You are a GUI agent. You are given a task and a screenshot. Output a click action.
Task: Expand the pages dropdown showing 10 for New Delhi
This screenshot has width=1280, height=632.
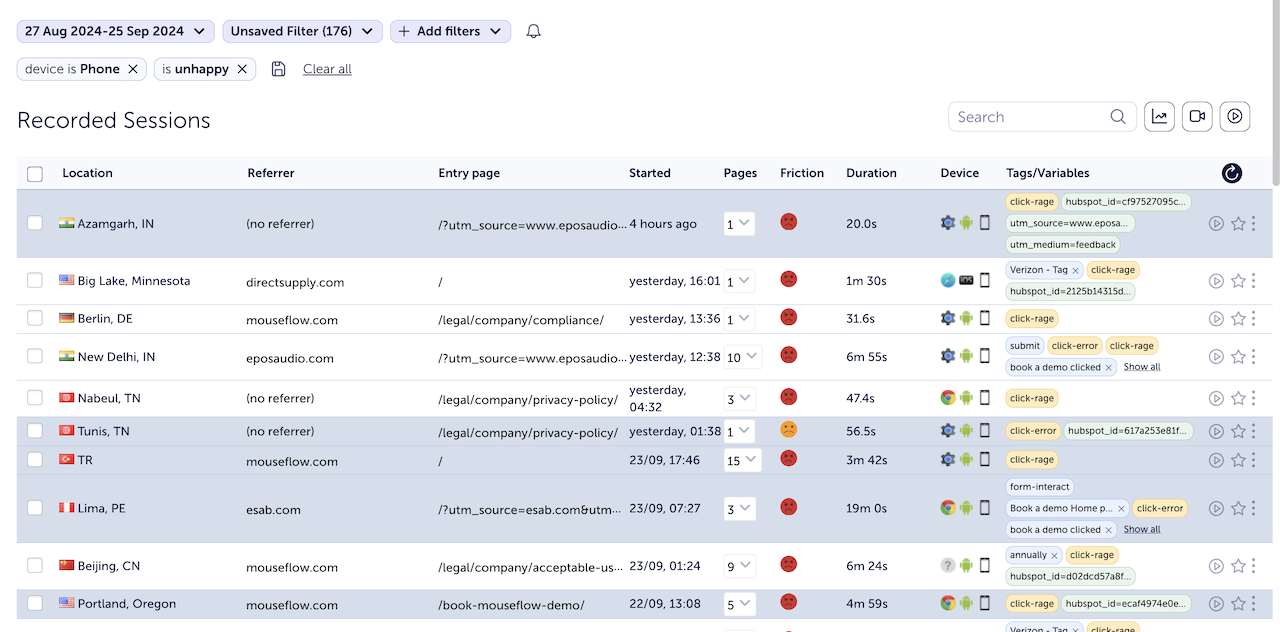[x=743, y=357]
